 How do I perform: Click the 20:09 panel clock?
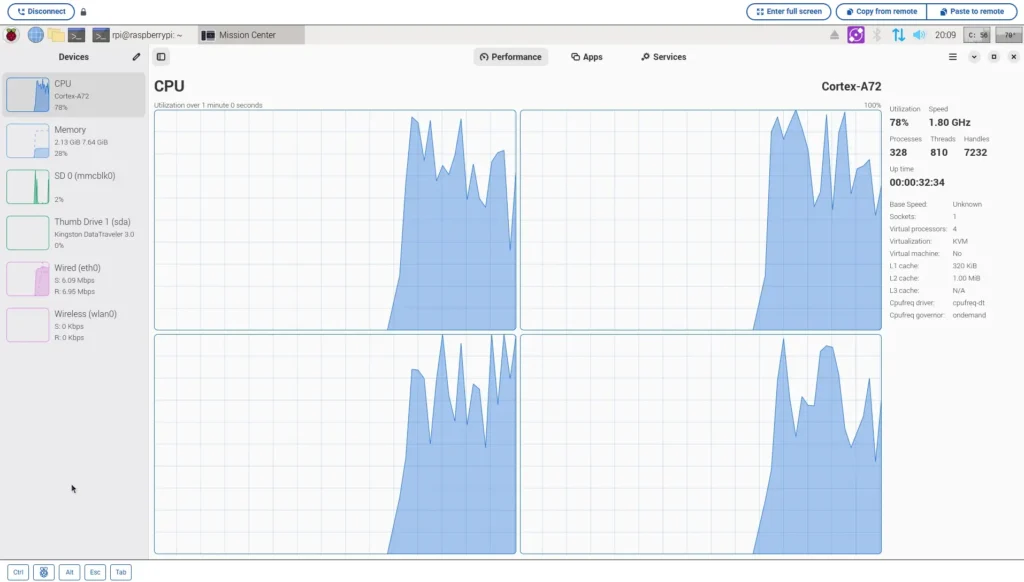(x=945, y=35)
